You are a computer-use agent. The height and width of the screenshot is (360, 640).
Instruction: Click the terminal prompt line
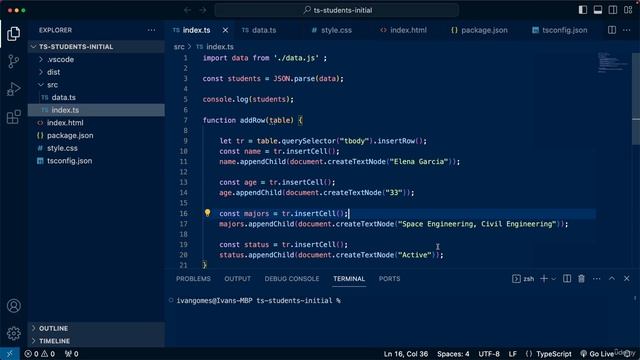coord(258,300)
